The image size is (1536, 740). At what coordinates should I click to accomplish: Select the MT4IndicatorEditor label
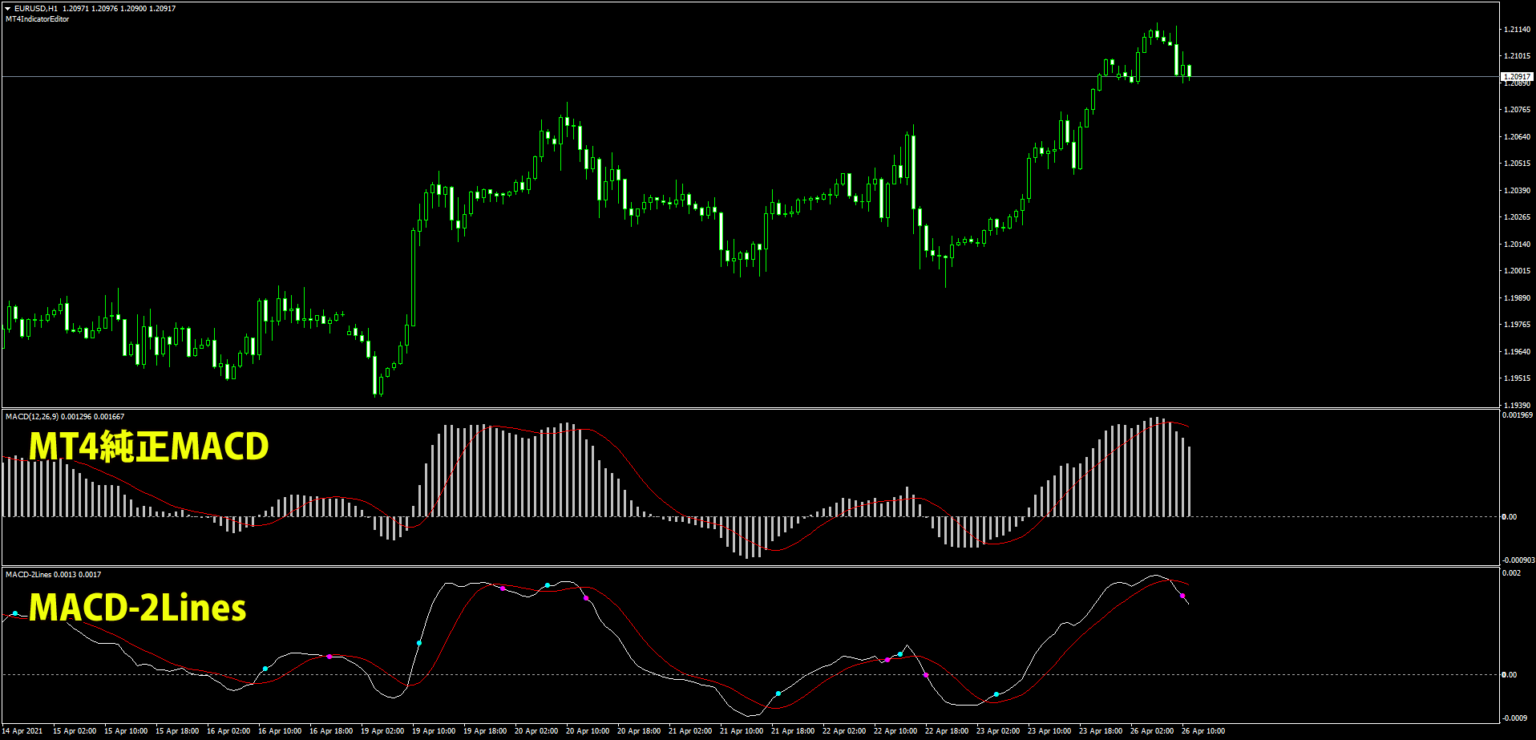click(37, 19)
